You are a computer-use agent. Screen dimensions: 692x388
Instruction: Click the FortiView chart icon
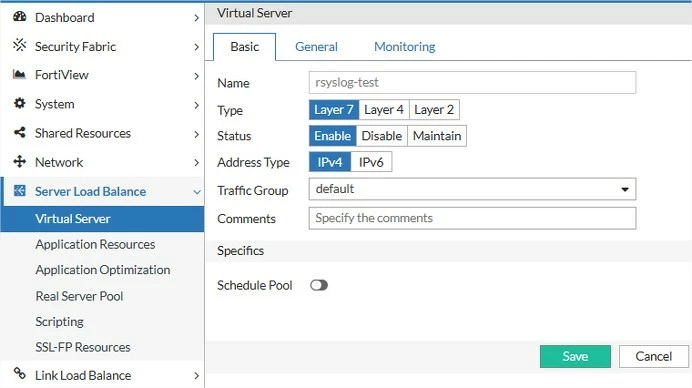click(x=19, y=74)
